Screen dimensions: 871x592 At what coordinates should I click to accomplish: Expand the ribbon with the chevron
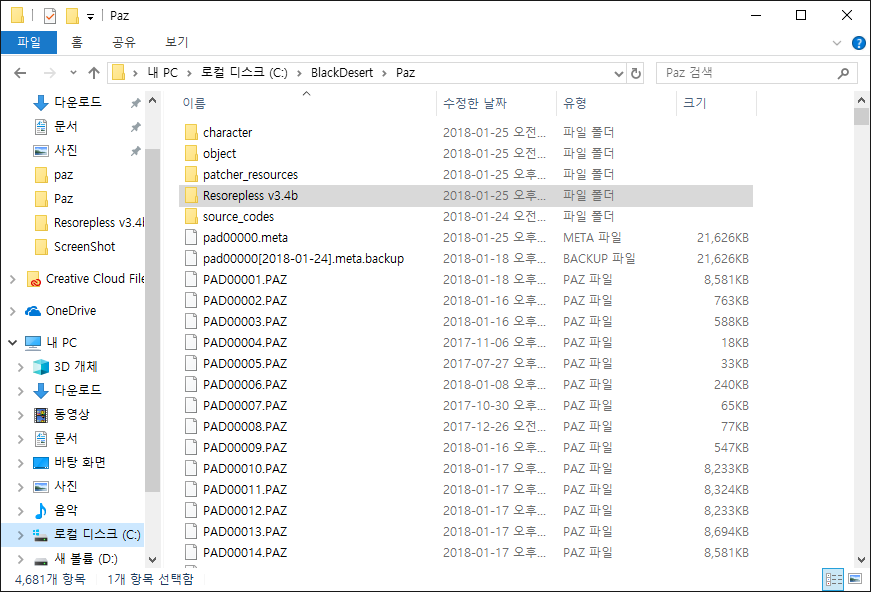click(x=838, y=43)
